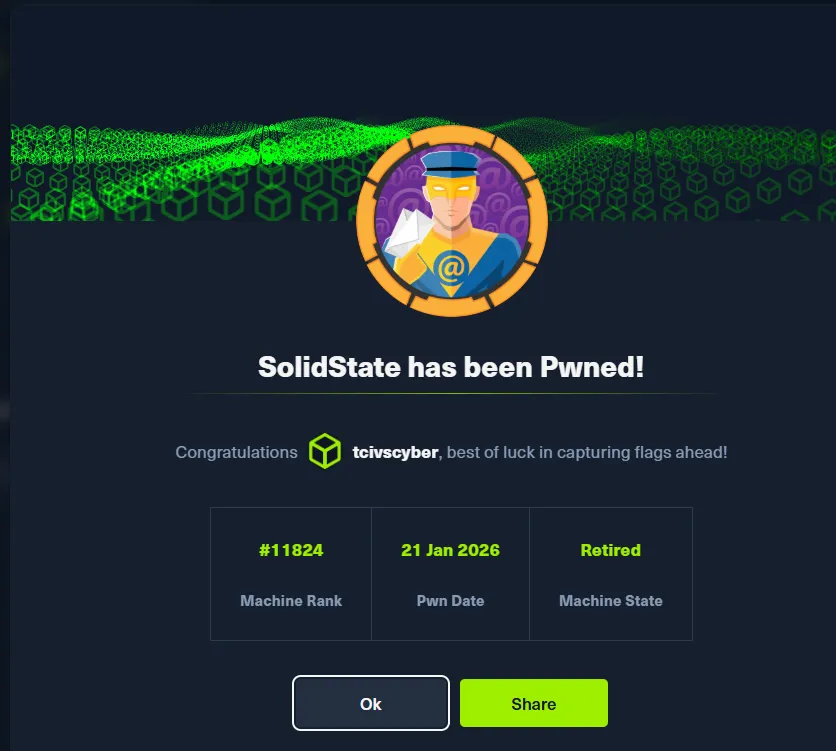Screen dimensions: 836x751
Task: Click the Retired status text
Action: pos(610,550)
